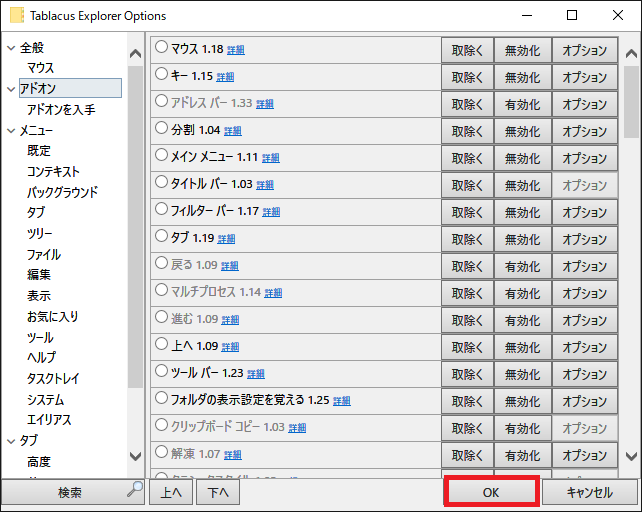Open オプション for the ツール バー 1.23 addon
Image resolution: width=642 pixels, height=512 pixels.
point(585,375)
